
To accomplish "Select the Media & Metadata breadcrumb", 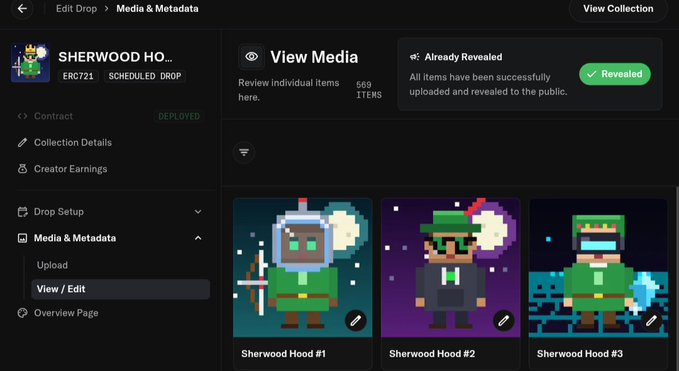I will (x=157, y=9).
